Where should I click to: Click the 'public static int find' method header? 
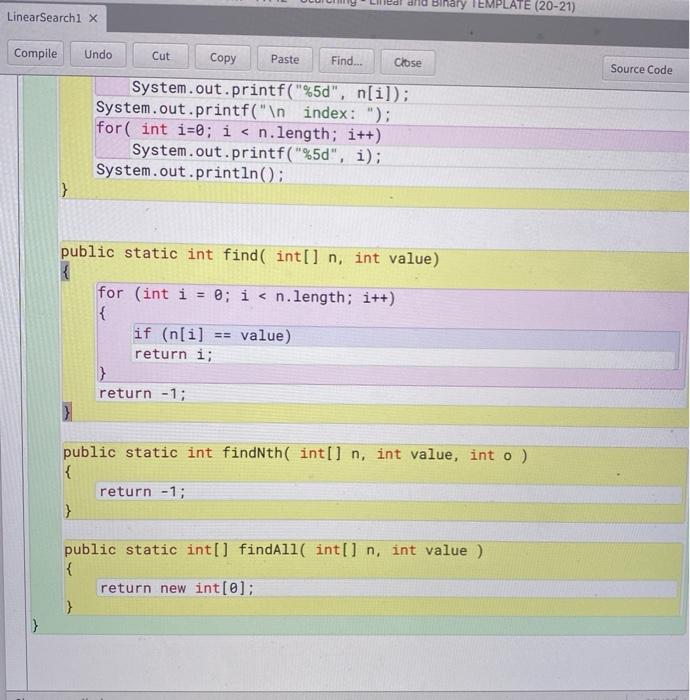250,255
